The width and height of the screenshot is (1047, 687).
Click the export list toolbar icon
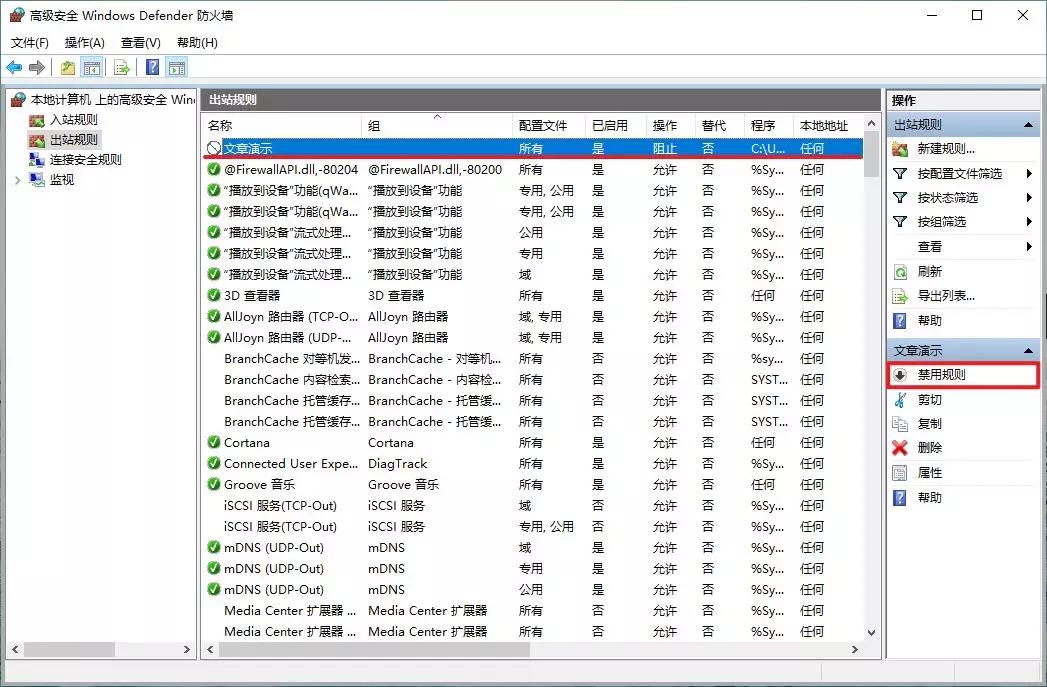[x=120, y=67]
